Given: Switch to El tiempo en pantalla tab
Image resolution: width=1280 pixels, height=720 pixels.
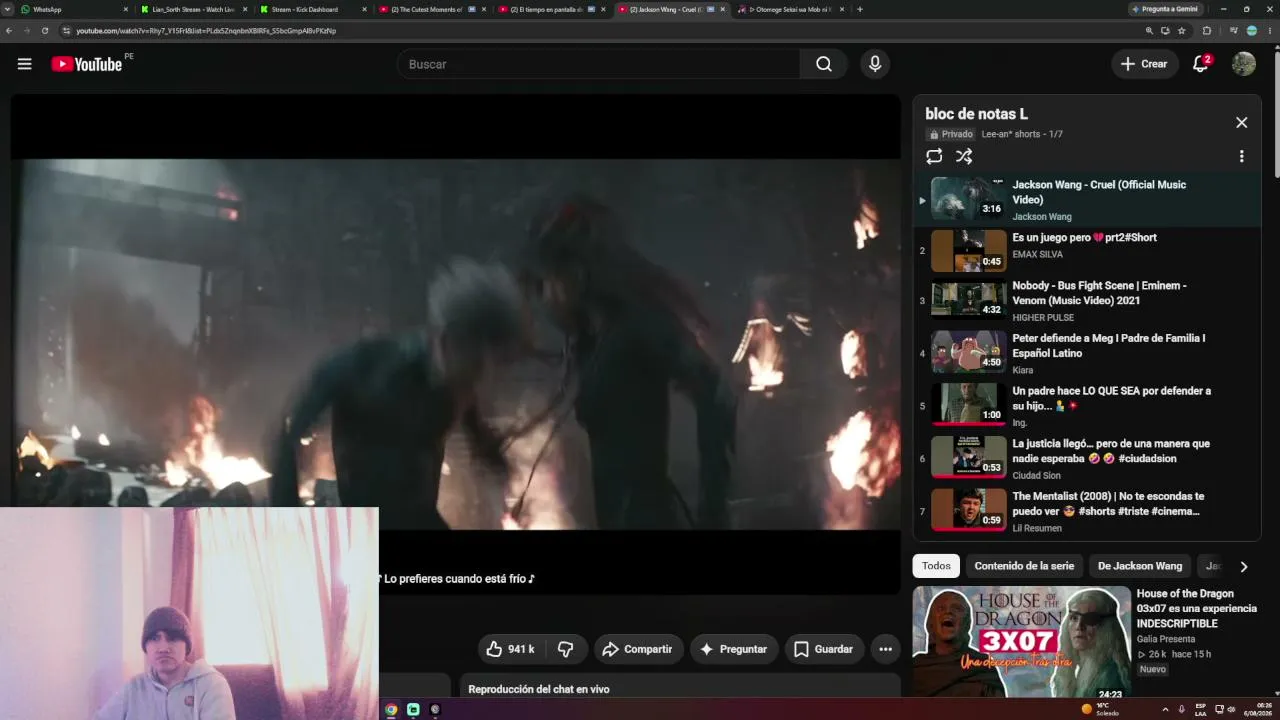Looking at the screenshot, I should [551, 9].
